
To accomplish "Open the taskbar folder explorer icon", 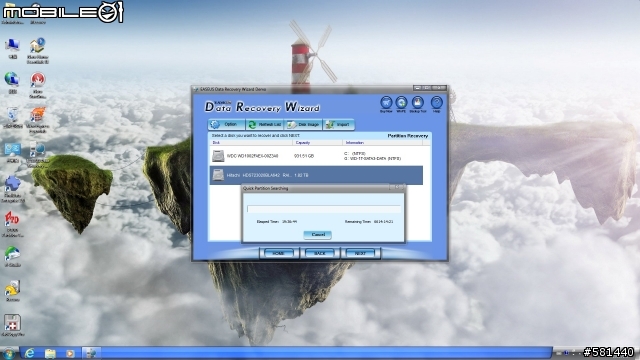I will 50,353.
